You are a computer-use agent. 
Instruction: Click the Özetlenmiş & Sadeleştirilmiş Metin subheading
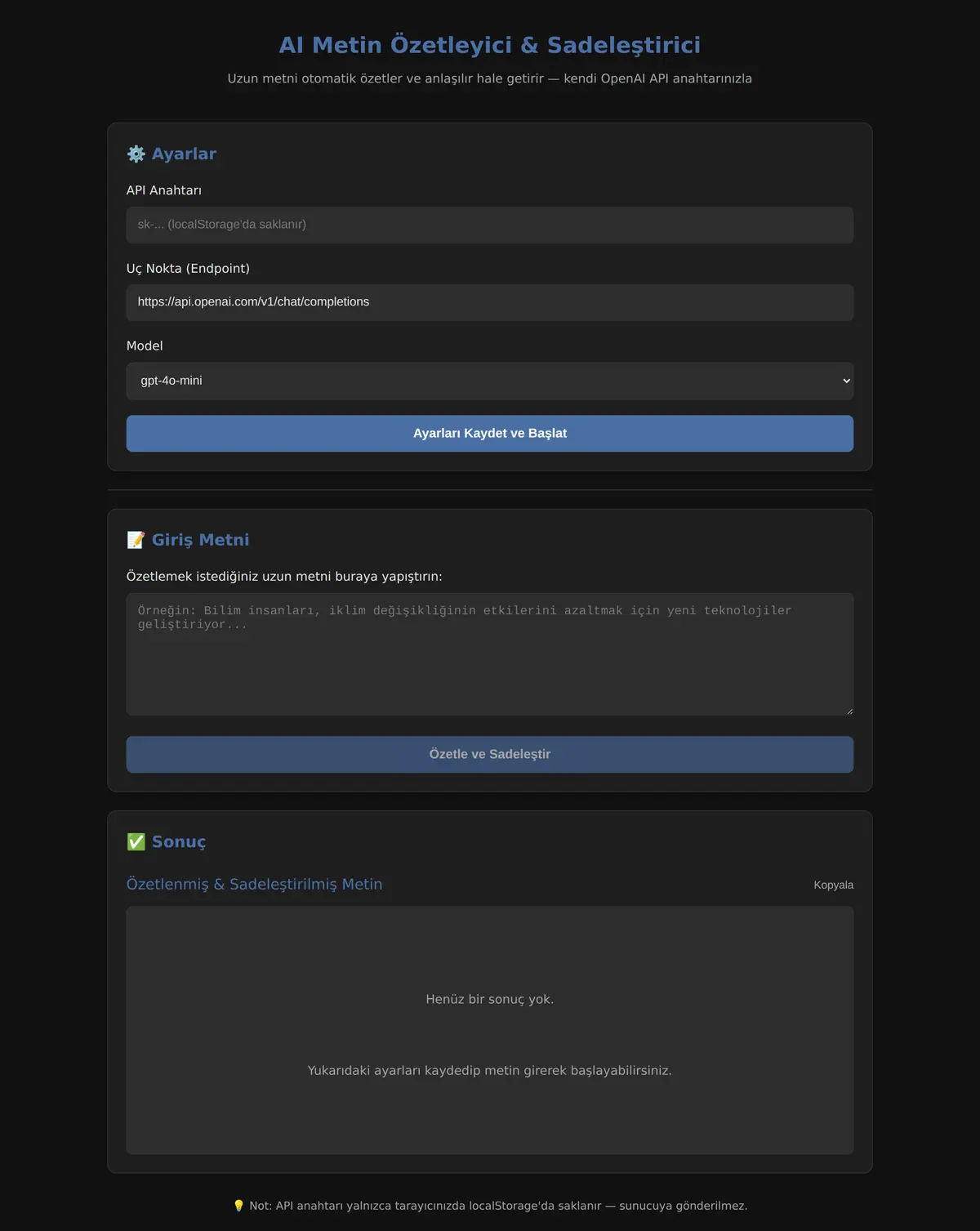[254, 885]
